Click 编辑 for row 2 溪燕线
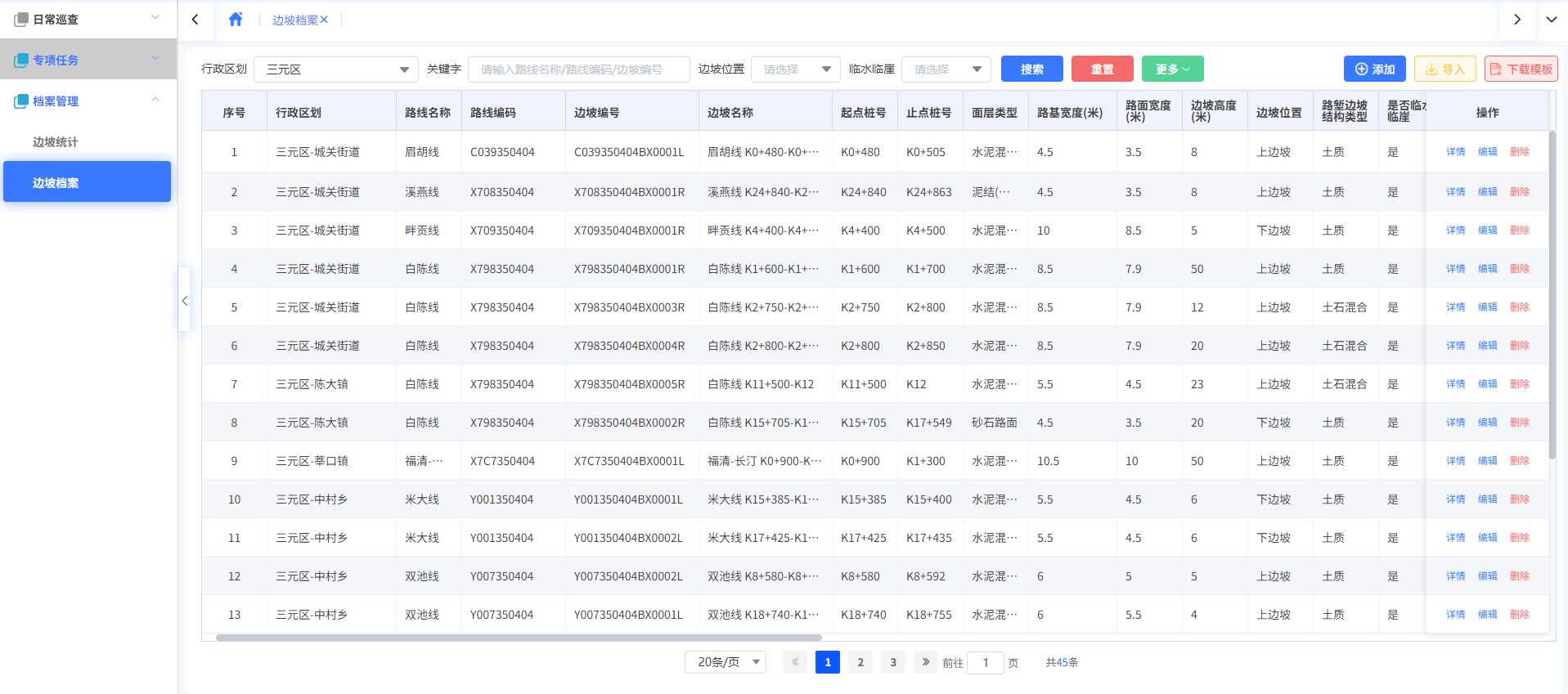This screenshot has width=1568, height=694. 1488,192
